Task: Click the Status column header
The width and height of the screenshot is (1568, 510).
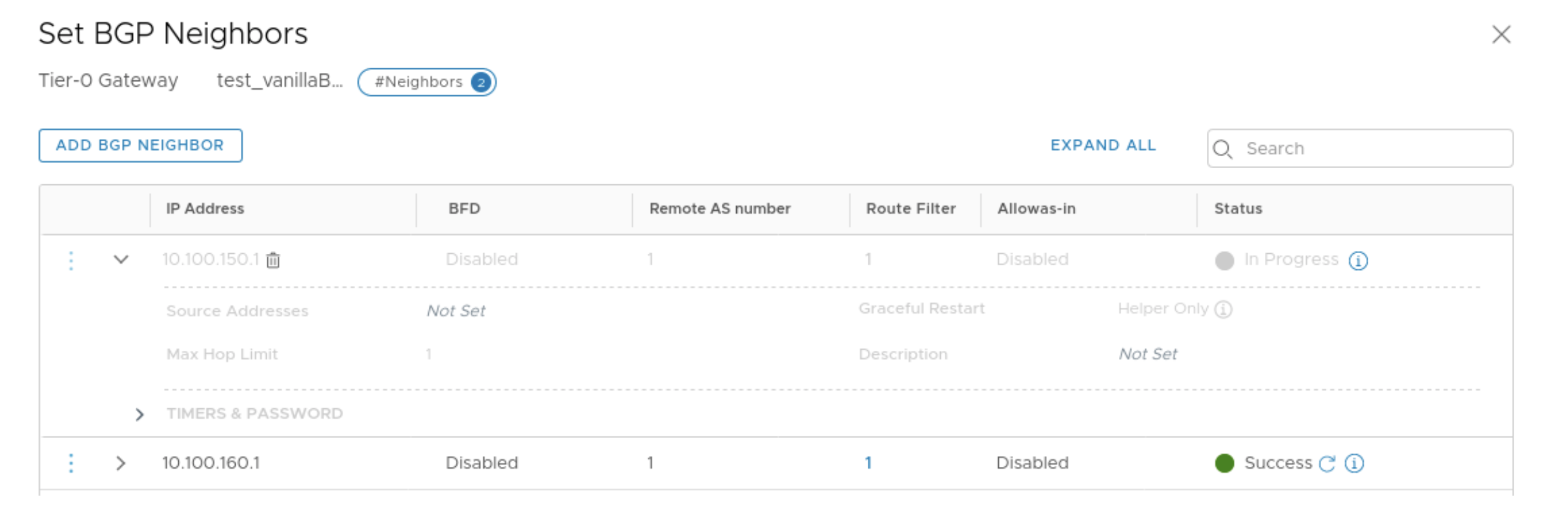Action: point(1237,209)
